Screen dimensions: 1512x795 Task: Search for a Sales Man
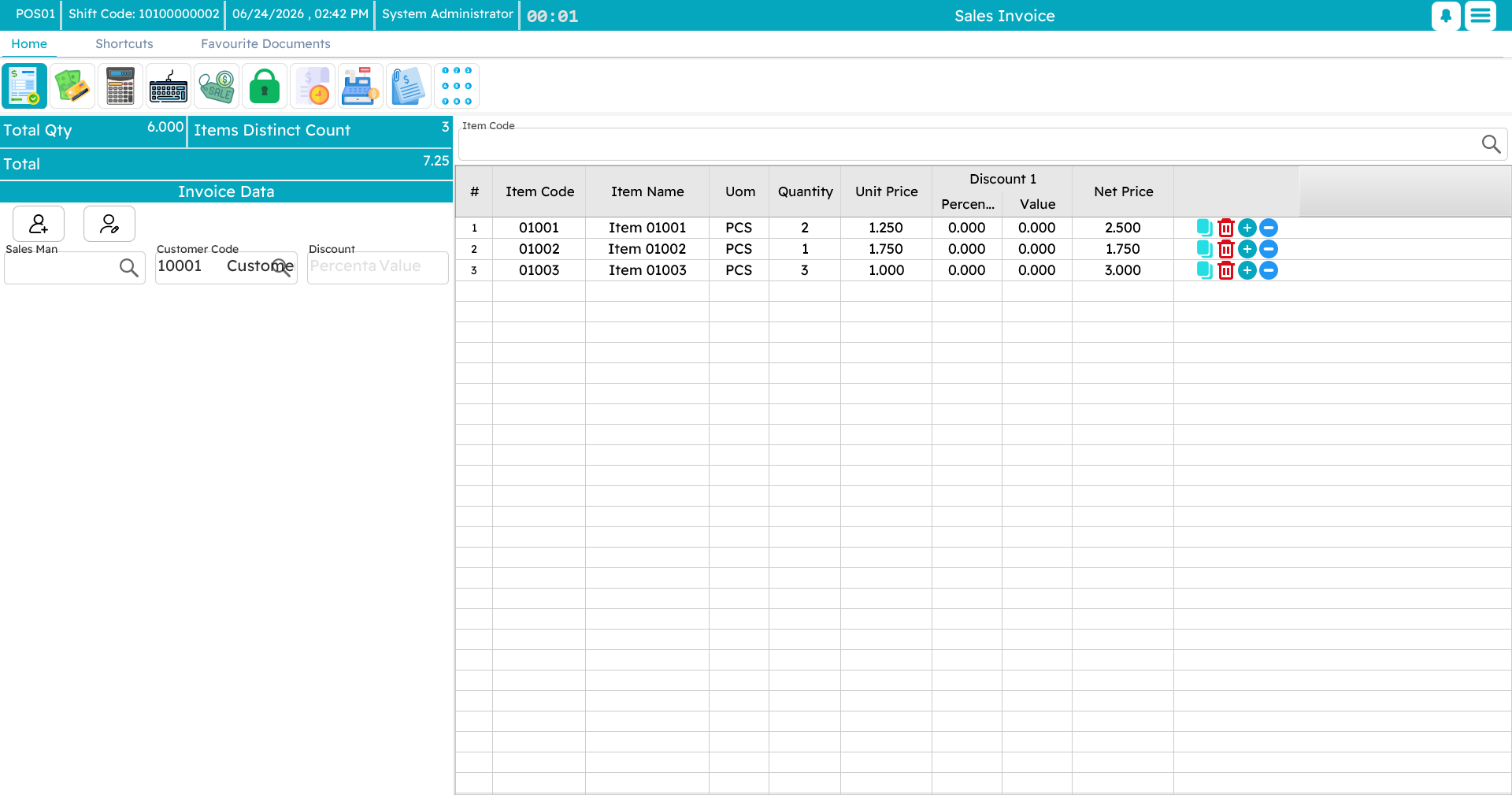[x=128, y=268]
